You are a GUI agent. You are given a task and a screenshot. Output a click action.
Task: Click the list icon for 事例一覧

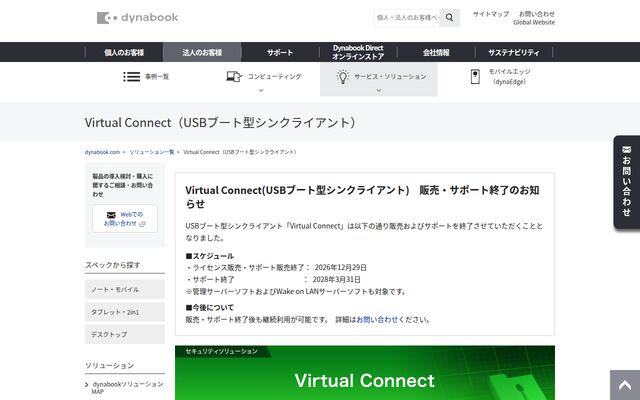[131, 76]
